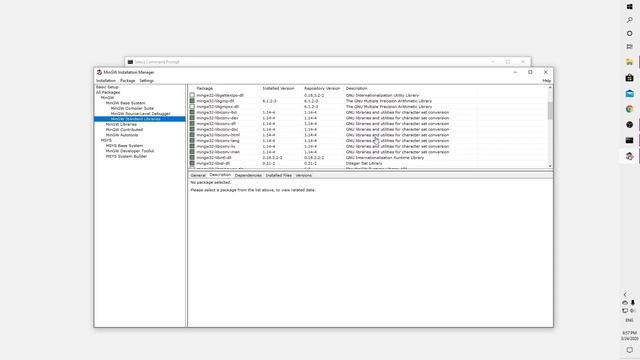Open the Mail app on the taskbar

click(629, 93)
